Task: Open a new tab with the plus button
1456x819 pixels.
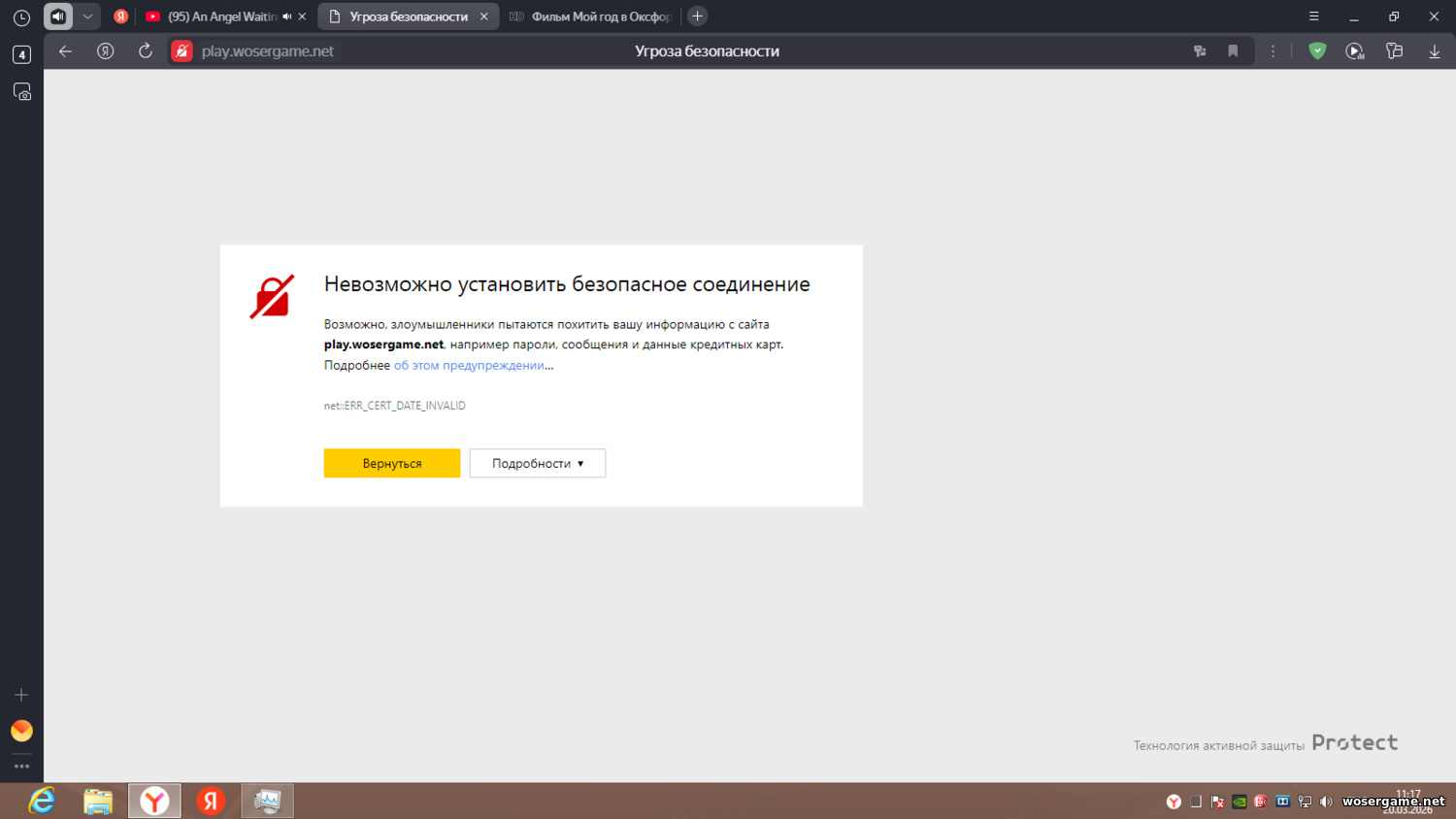Action: click(697, 16)
